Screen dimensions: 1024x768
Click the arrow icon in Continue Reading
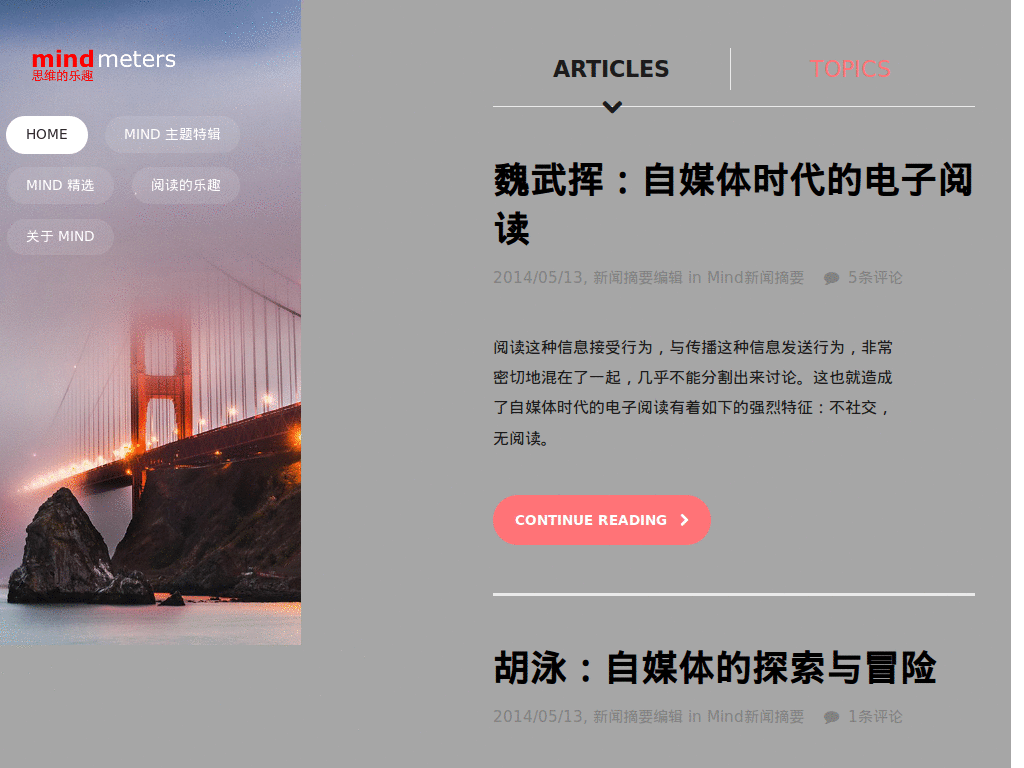point(684,520)
